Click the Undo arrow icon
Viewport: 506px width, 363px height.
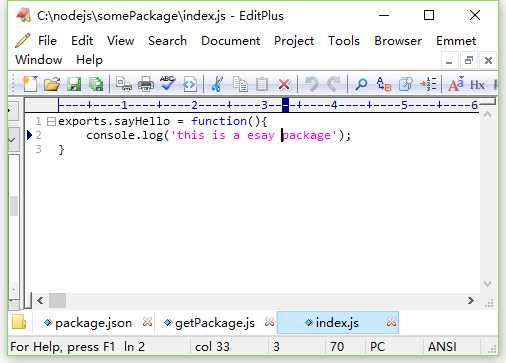[x=311, y=84]
